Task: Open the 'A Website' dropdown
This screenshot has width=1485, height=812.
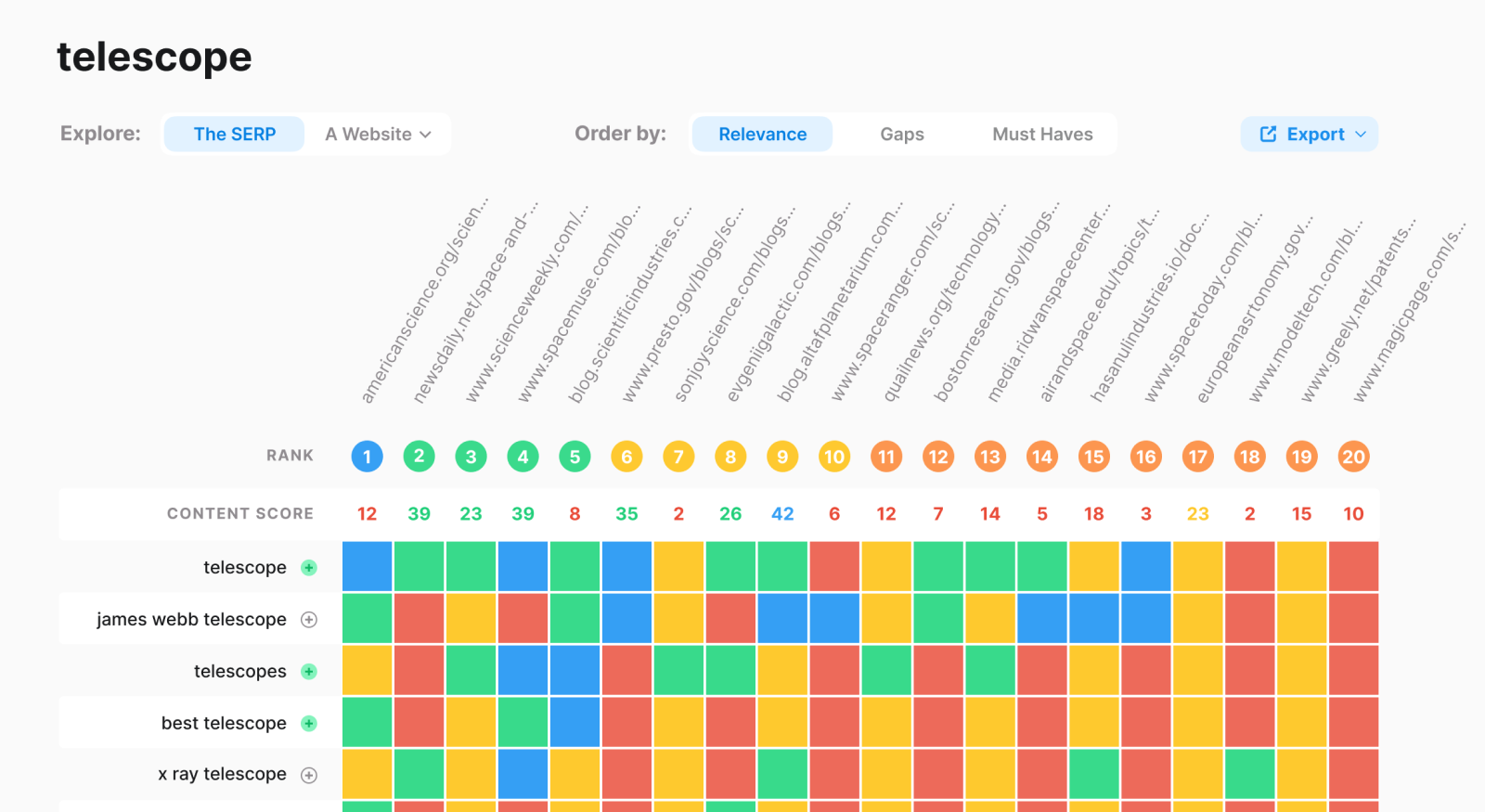Action: point(378,135)
